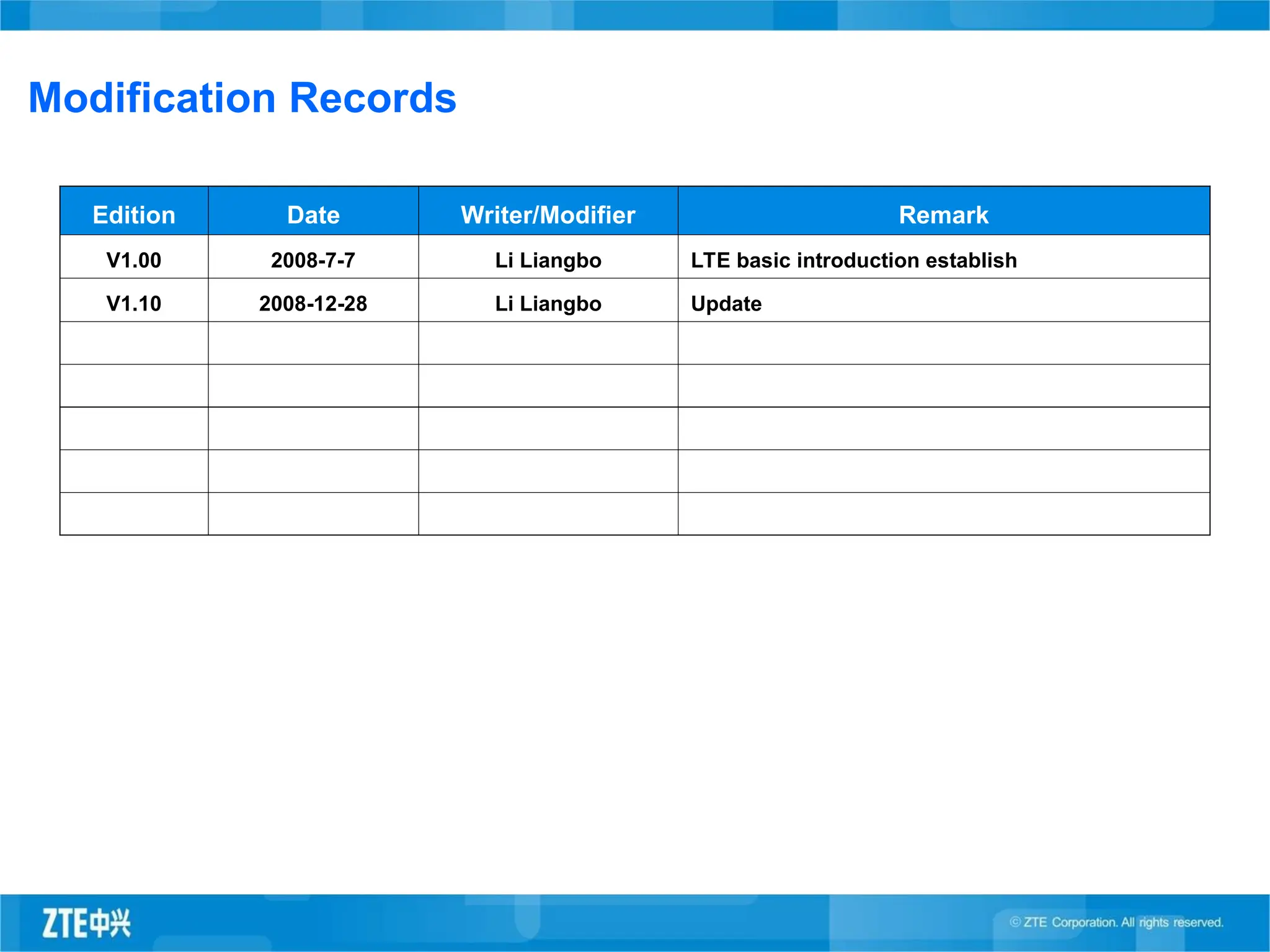The image size is (1270, 952).
Task: Click the ZTE Corporation copyright notice
Action: point(1117,922)
